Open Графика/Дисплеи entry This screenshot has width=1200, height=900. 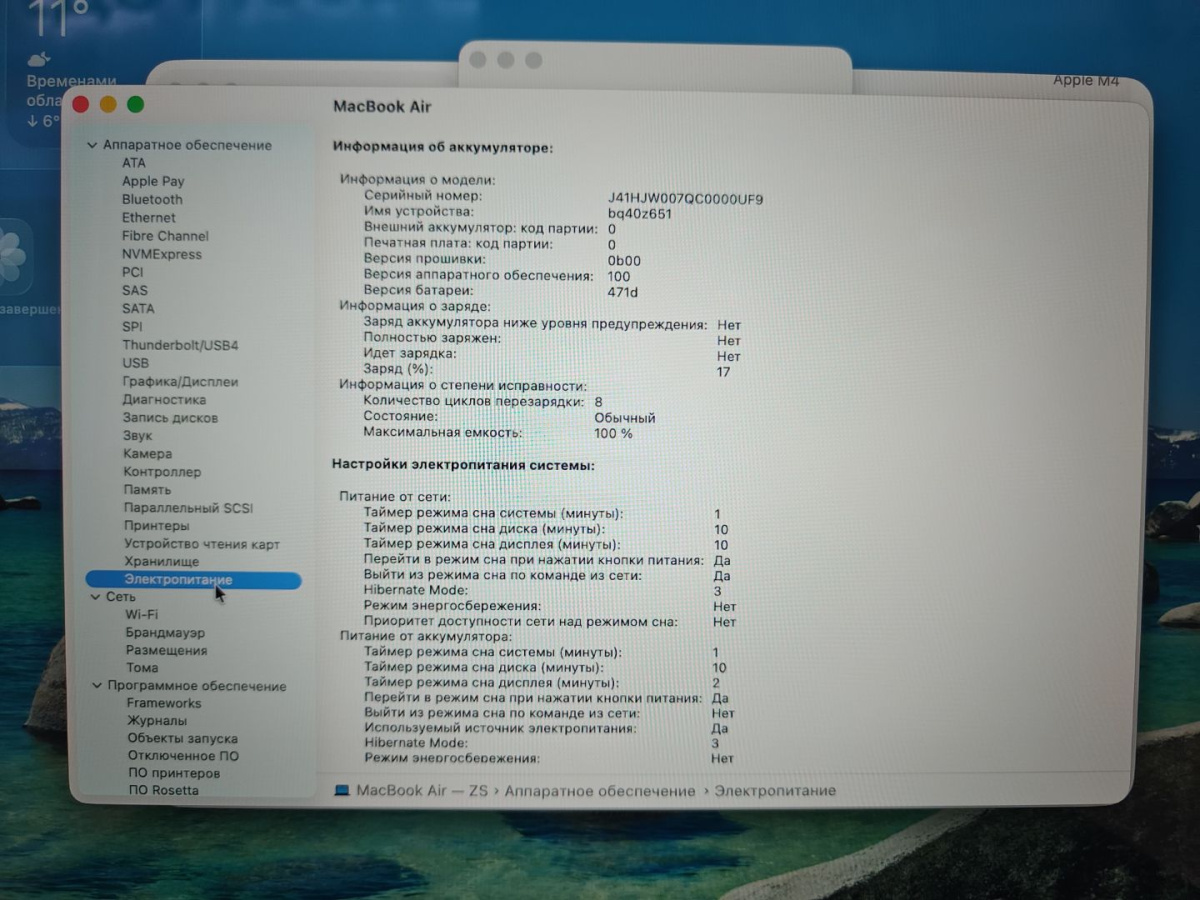[x=181, y=381]
